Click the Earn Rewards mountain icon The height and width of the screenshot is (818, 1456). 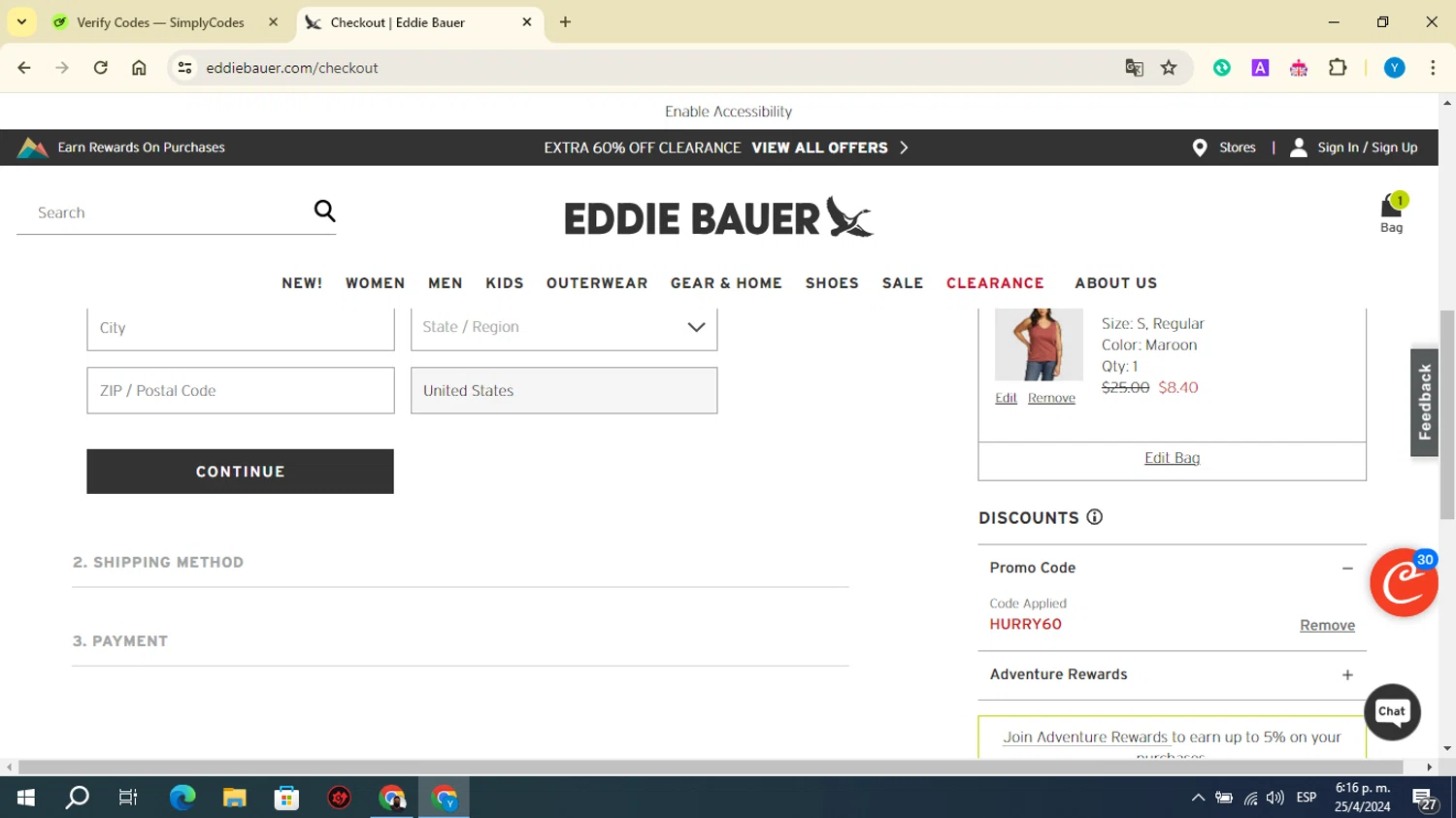pyautogui.click(x=32, y=147)
